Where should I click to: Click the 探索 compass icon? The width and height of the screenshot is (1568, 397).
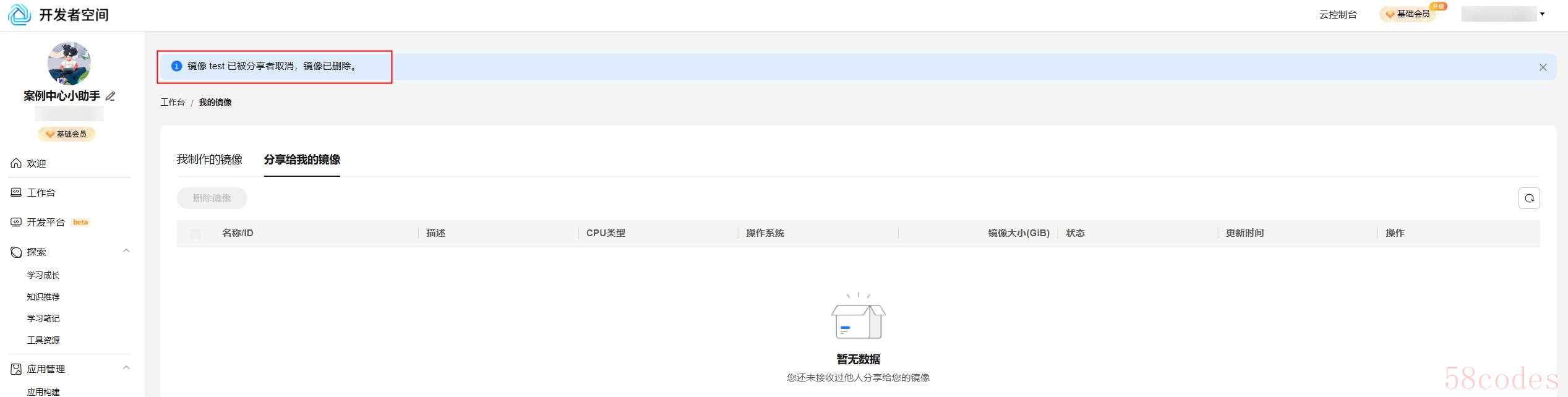coord(16,252)
